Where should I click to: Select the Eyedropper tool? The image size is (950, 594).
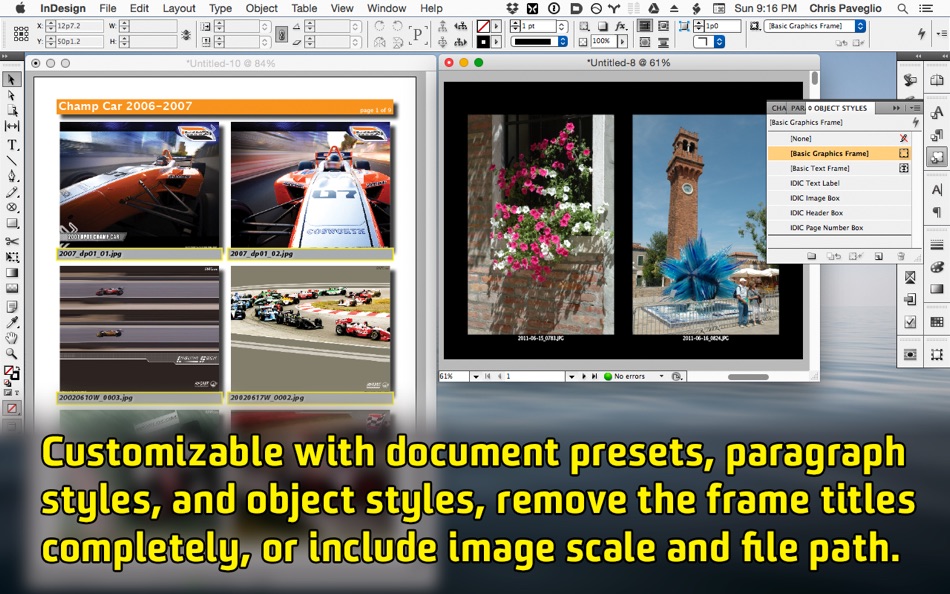[x=12, y=322]
